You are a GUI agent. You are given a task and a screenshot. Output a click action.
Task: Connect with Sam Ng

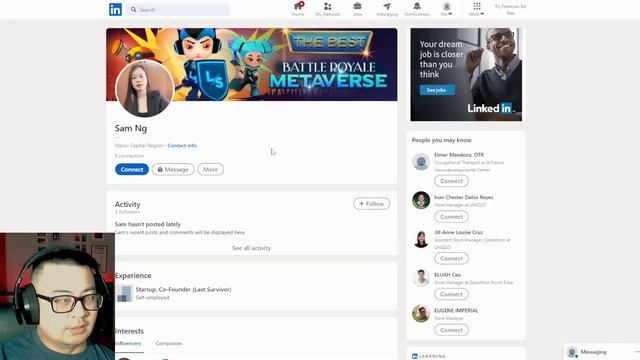pyautogui.click(x=132, y=169)
